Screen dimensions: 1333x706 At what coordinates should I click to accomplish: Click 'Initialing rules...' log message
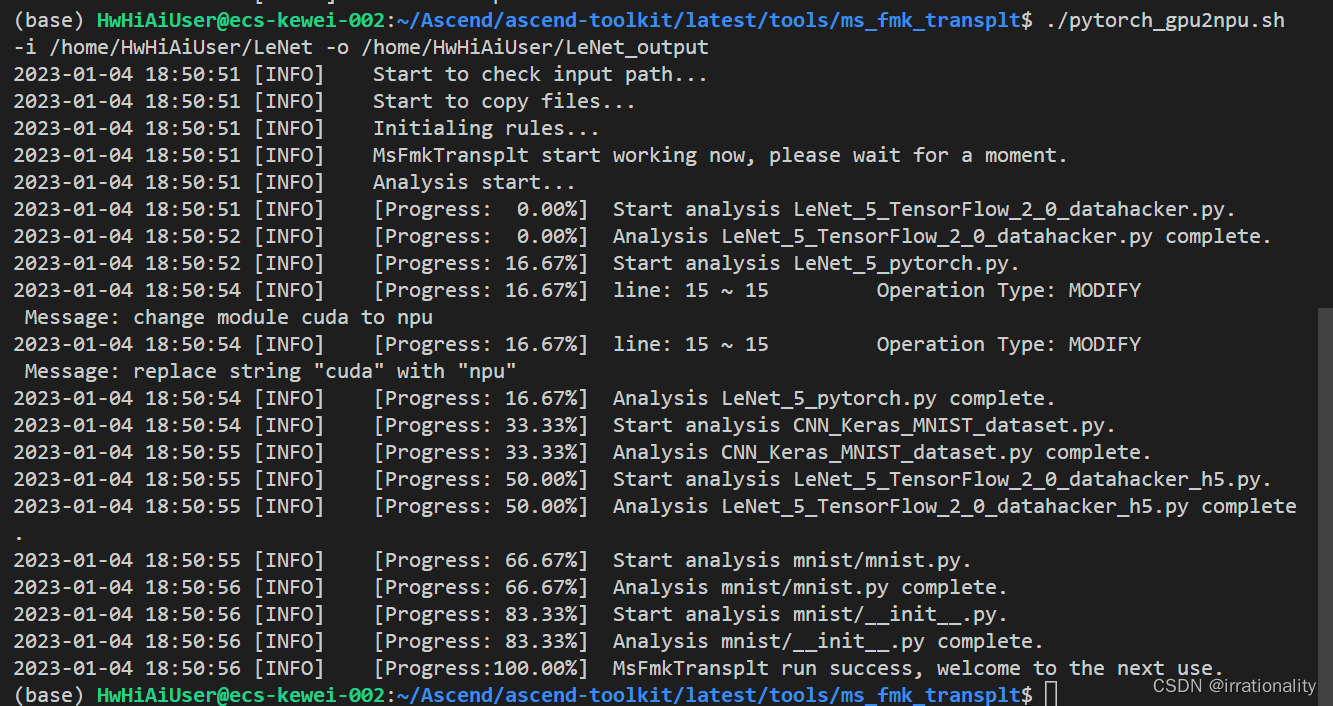(x=486, y=128)
